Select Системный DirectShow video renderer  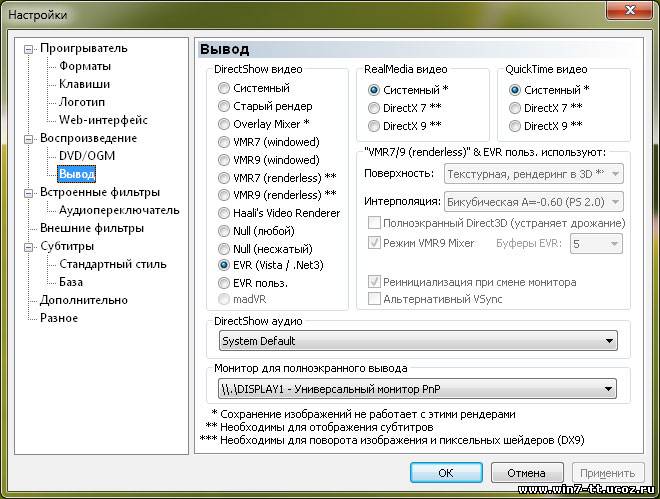[224, 88]
